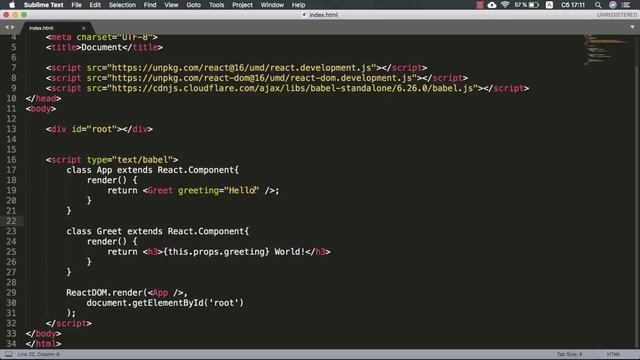Open the Selection menu
This screenshot has width=640, height=360.
(x=122, y=5)
